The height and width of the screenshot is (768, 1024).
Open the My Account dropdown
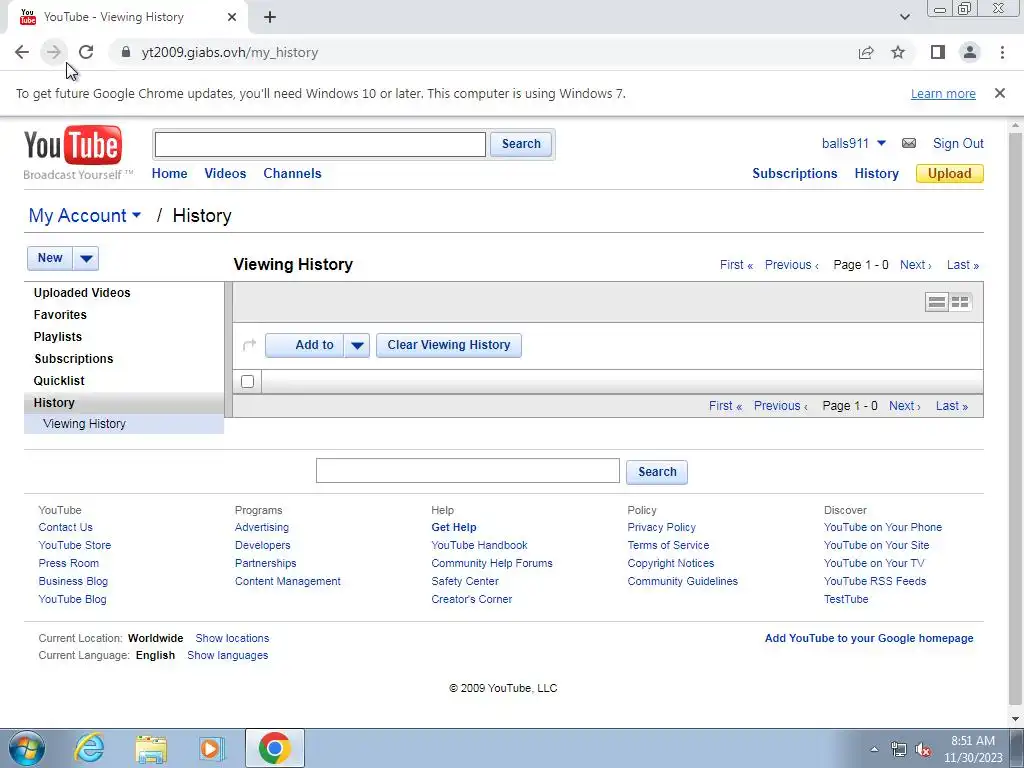(85, 216)
